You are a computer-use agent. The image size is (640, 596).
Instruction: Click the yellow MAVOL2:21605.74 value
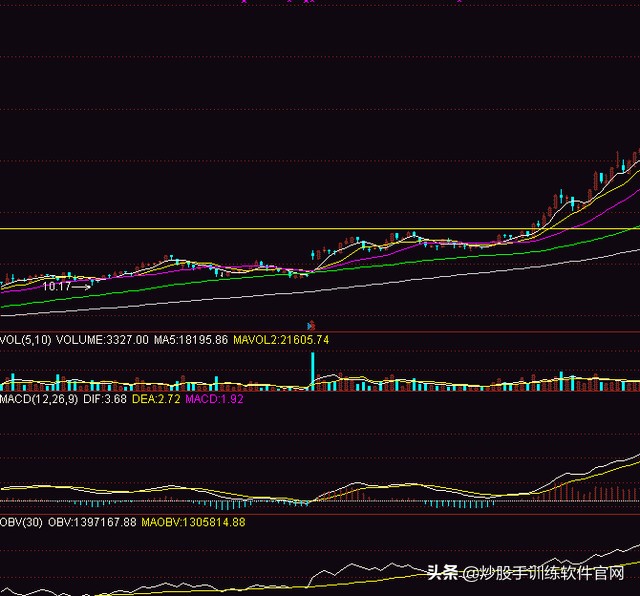pyautogui.click(x=281, y=340)
